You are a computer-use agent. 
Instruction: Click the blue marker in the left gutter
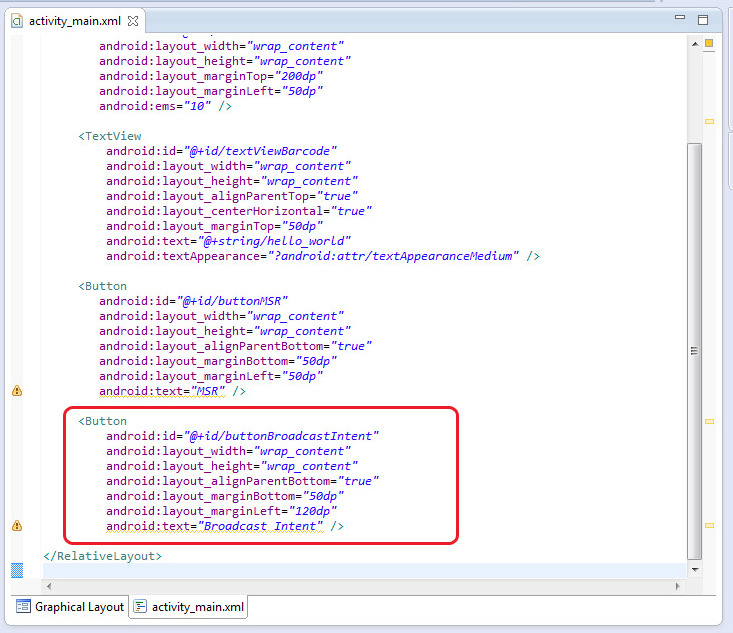(x=16, y=570)
